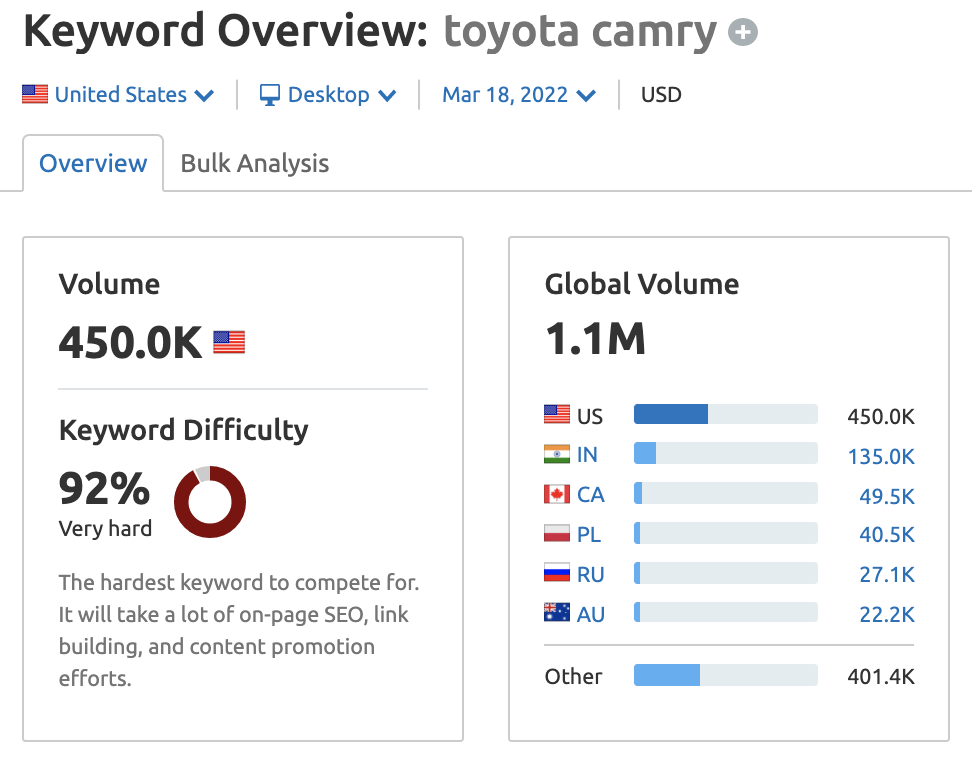Click the CA volume link showing 49.5K
972x764 pixels.
point(886,495)
